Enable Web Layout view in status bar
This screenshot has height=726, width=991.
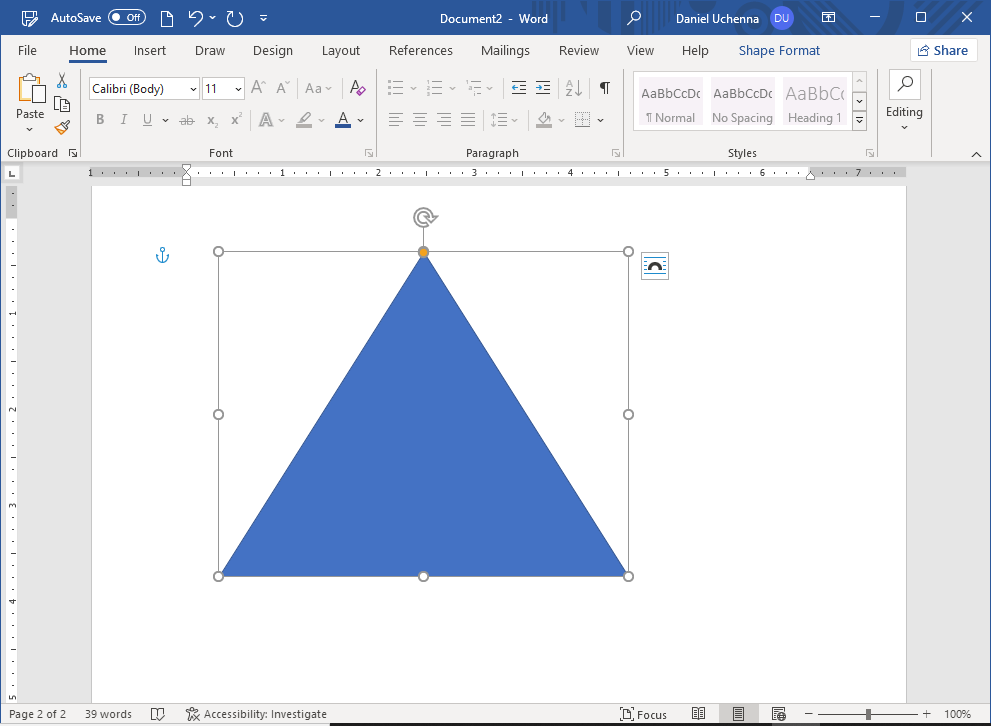tap(779, 713)
